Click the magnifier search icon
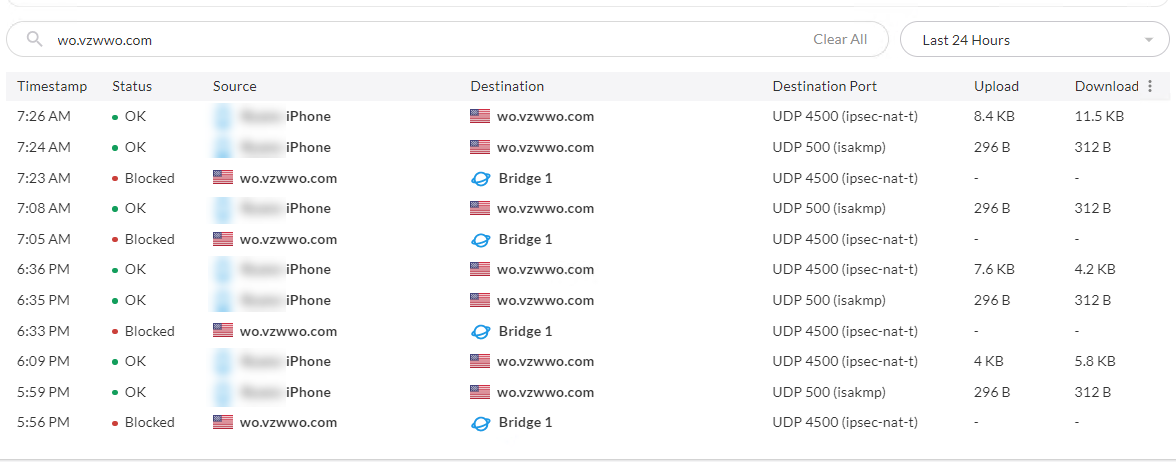This screenshot has height=462, width=1176. click(35, 40)
